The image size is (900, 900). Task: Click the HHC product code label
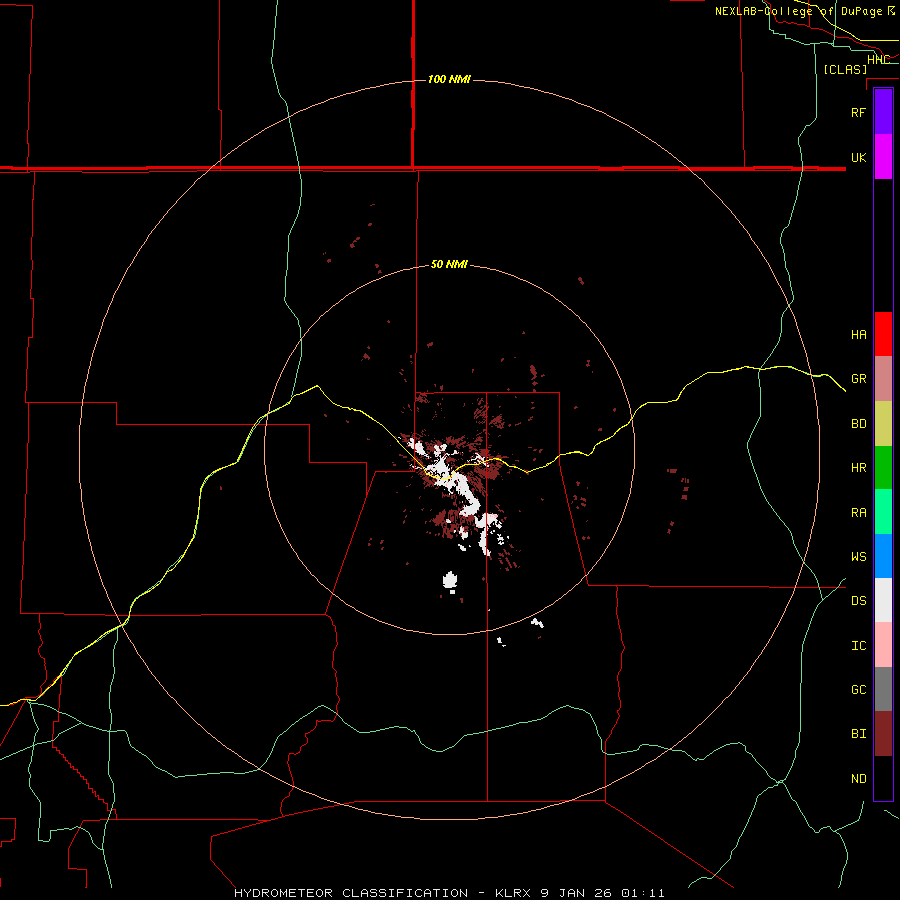pos(878,59)
